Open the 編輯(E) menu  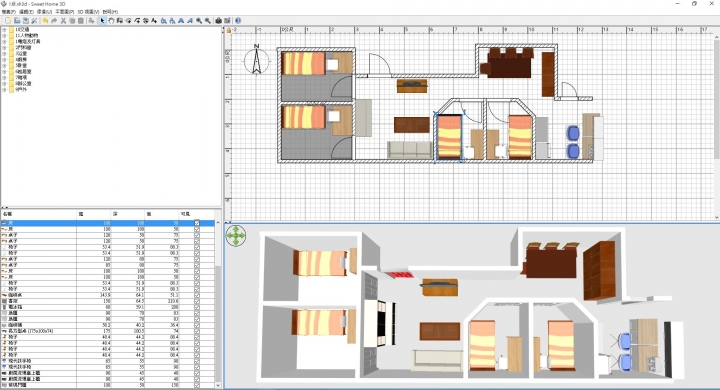pos(26,11)
